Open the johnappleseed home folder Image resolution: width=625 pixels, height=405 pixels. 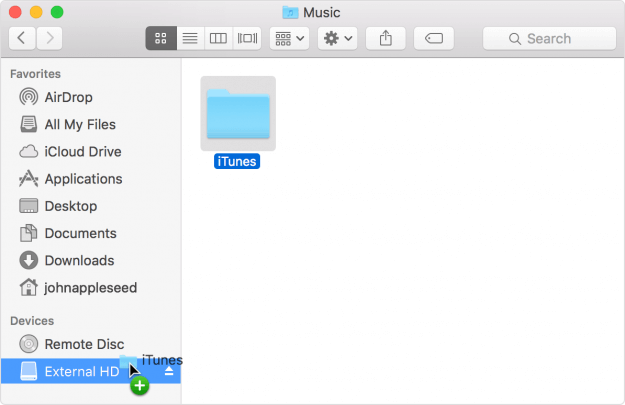(90, 287)
